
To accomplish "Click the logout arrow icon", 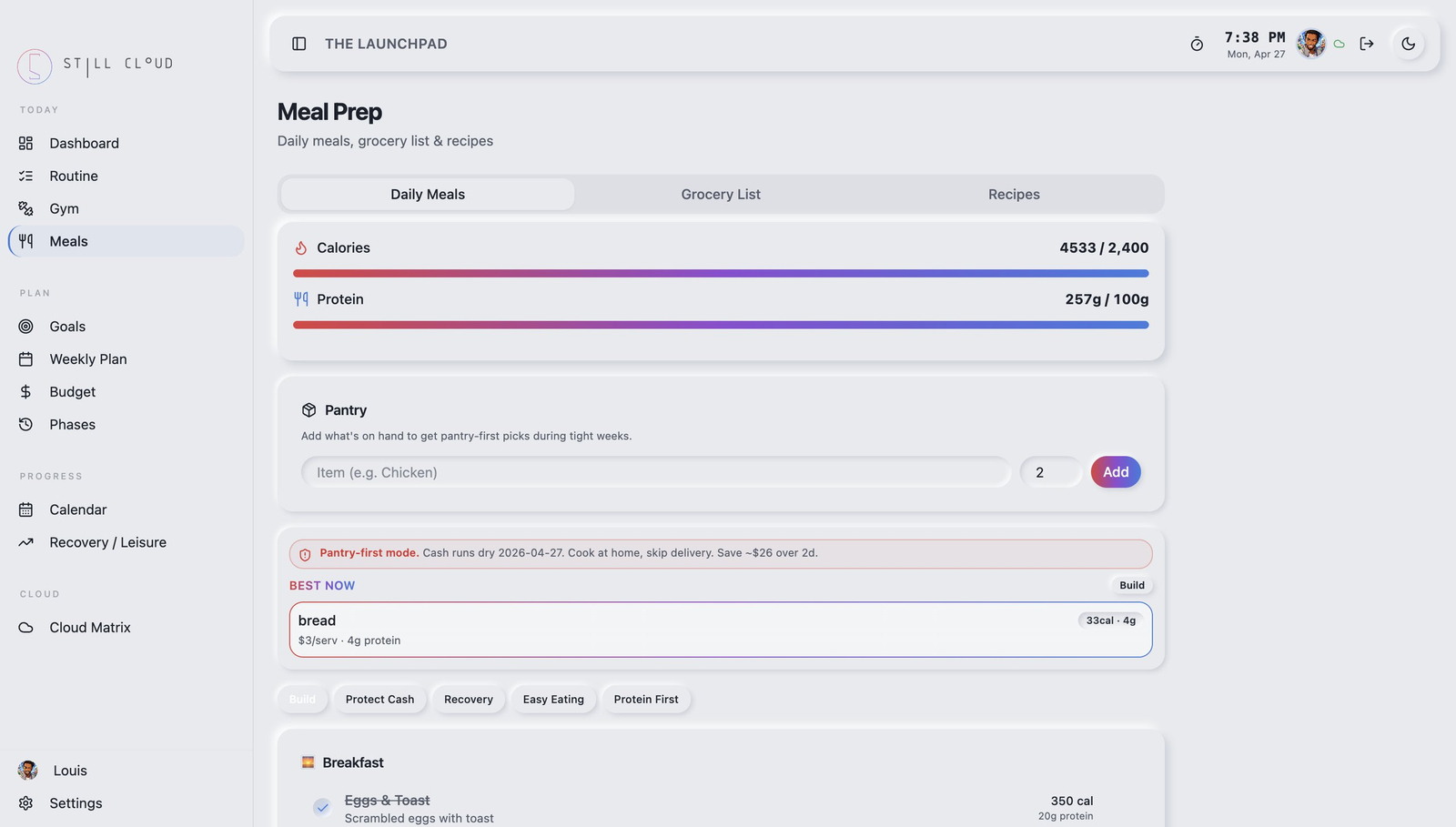I will [1366, 44].
